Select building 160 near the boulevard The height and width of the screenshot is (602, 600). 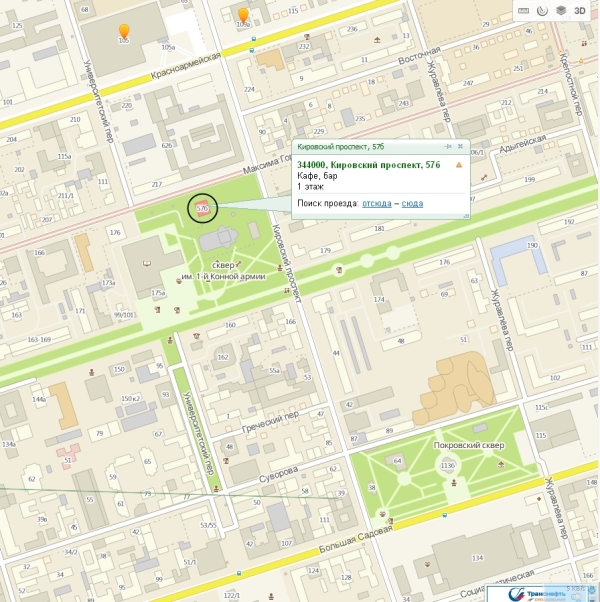point(230,325)
